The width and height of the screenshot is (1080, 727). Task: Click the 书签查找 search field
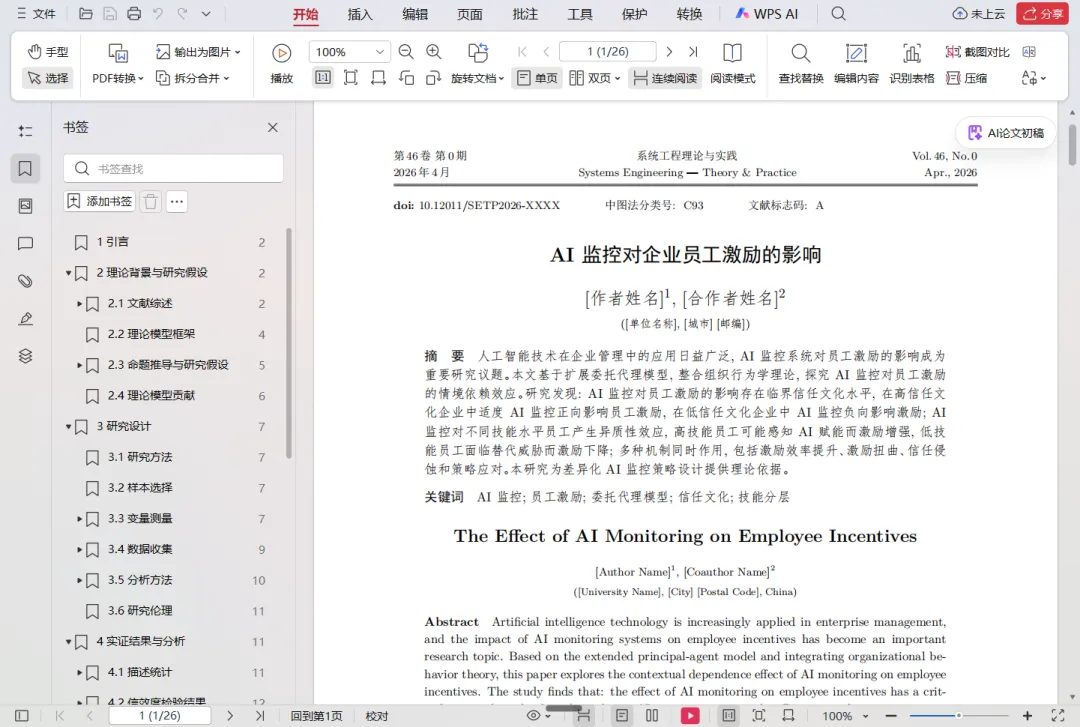174,169
